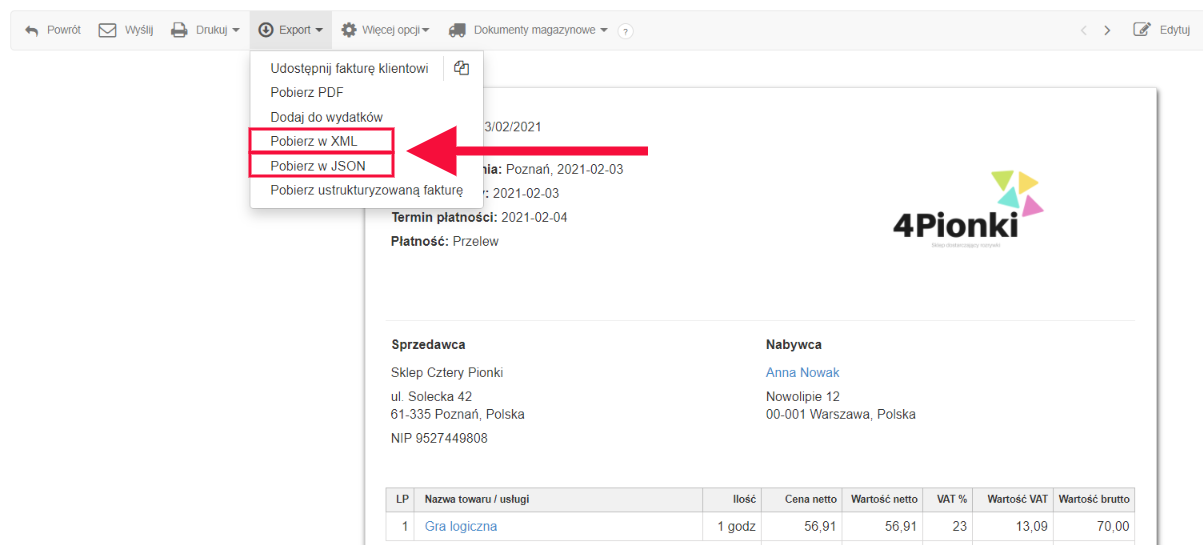Image resolution: width=1203 pixels, height=545 pixels.
Task: Click the Więcej opcji gear icon
Action: click(x=349, y=30)
